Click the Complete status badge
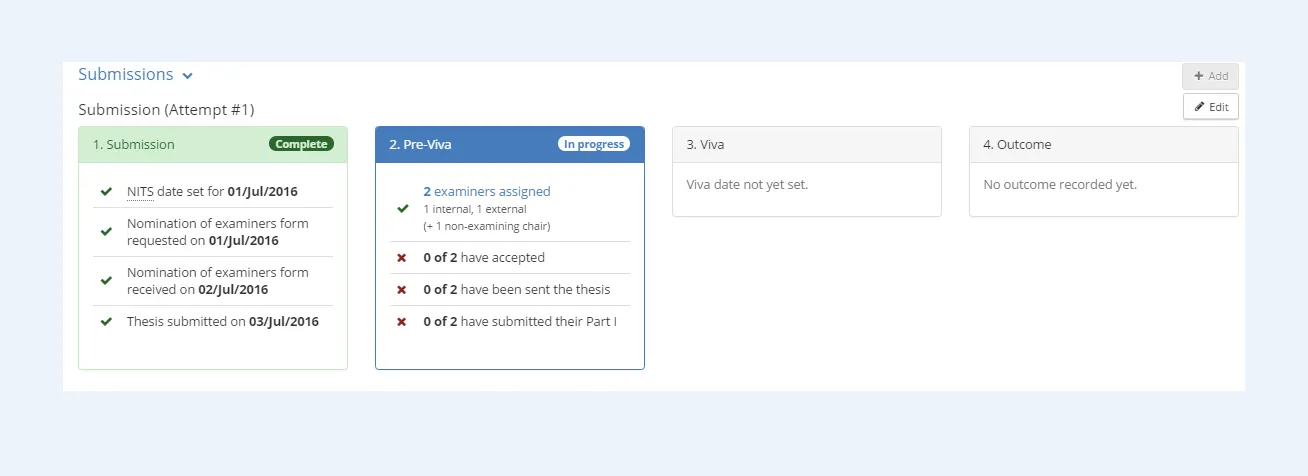The image size is (1308, 476). pos(301,144)
